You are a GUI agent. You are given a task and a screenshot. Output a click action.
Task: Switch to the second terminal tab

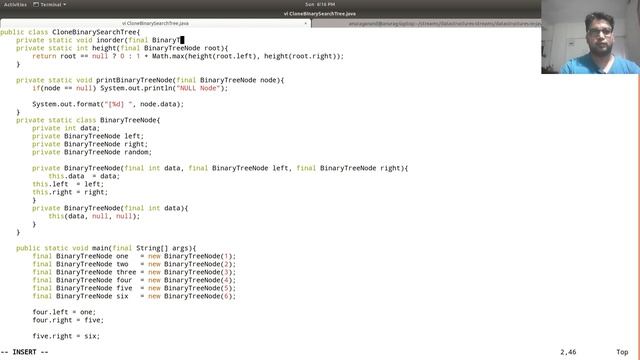click(x=427, y=24)
